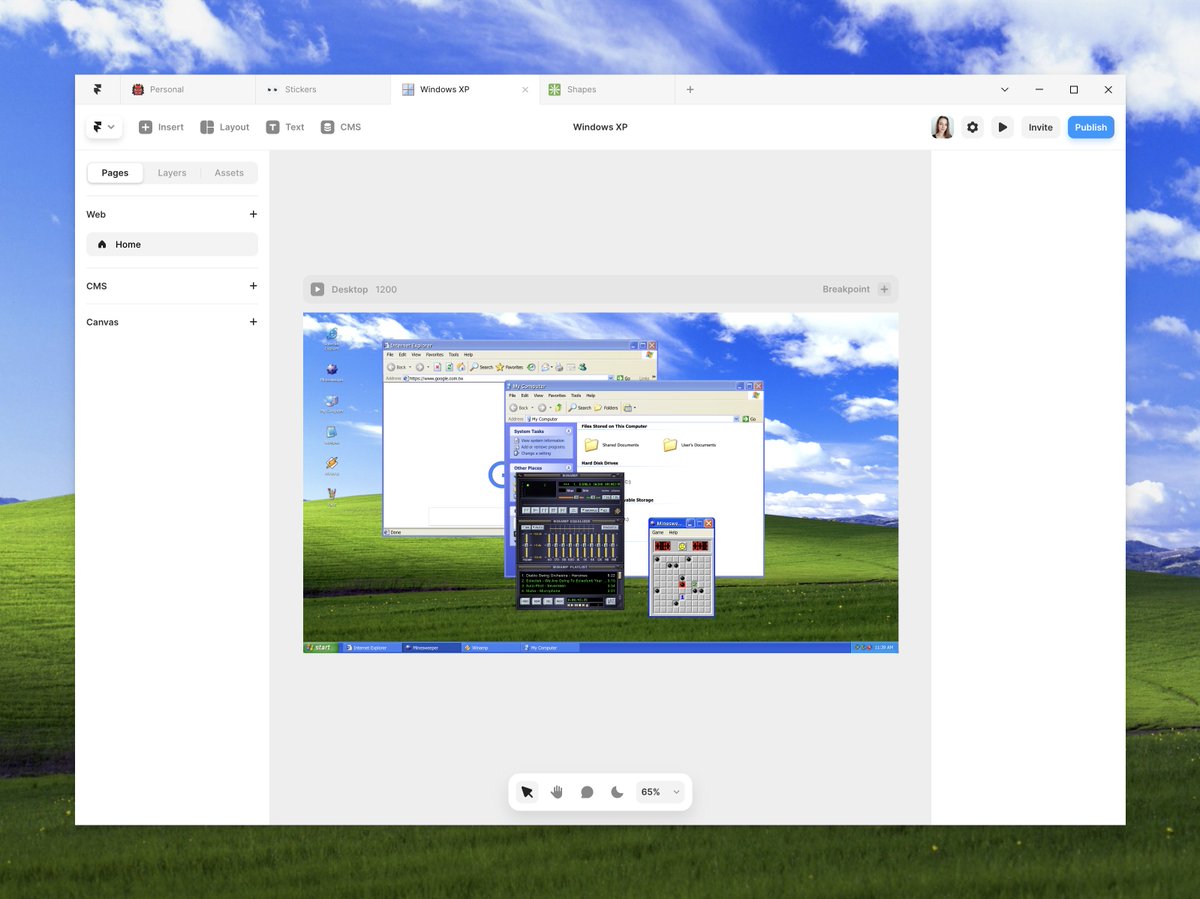Select the Home page
1200x899 pixels.
pos(172,244)
